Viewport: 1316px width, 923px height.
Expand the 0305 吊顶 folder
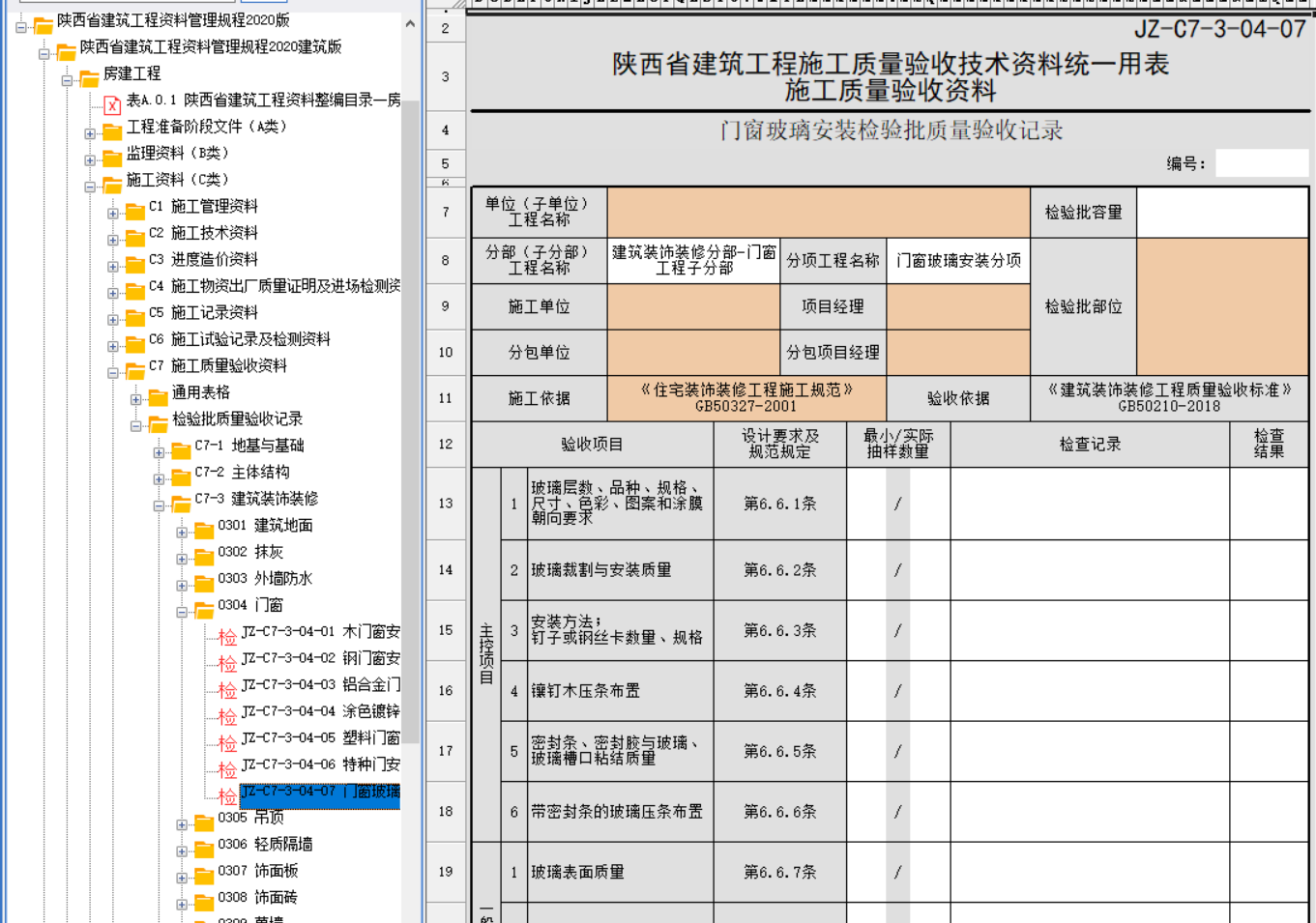click(182, 824)
